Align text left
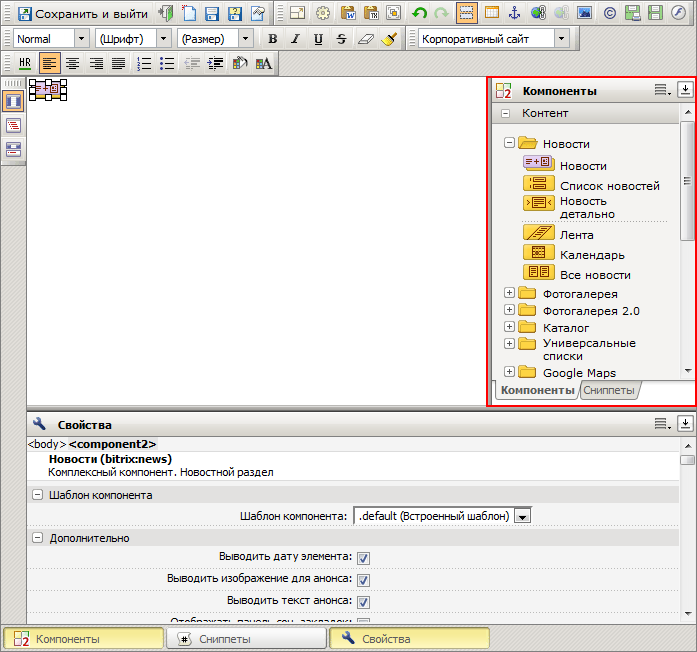Viewport: 697px width, 652px height. (49, 63)
